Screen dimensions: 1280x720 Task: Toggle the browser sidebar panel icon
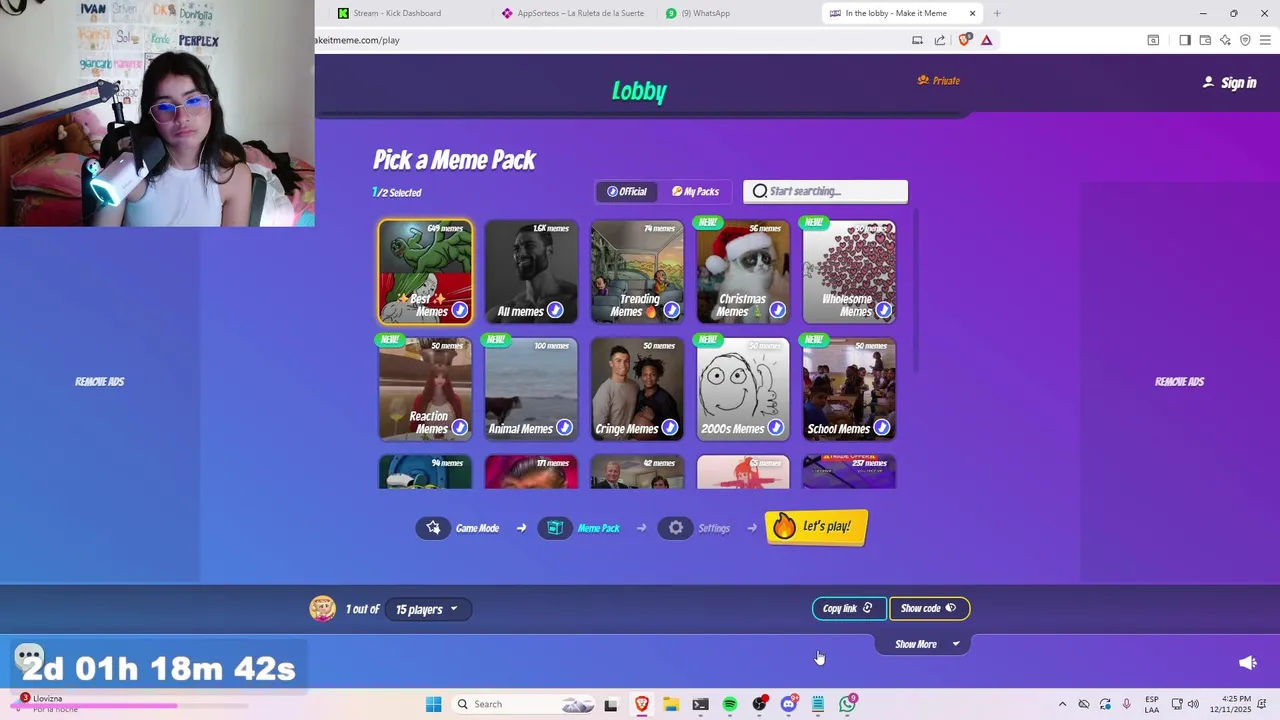pos(1185,40)
